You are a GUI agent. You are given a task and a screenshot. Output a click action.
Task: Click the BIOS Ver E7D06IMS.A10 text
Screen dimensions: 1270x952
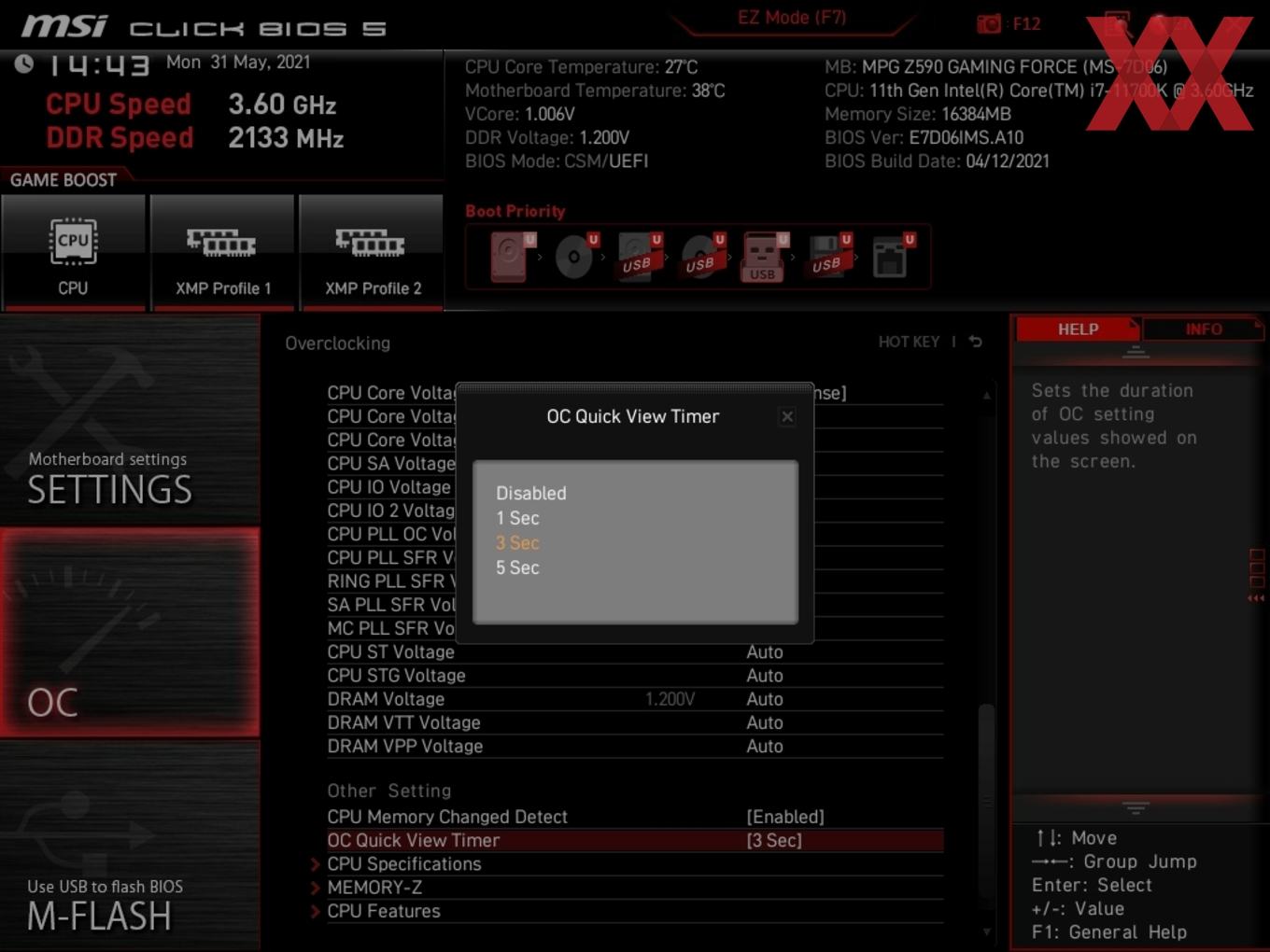click(924, 137)
